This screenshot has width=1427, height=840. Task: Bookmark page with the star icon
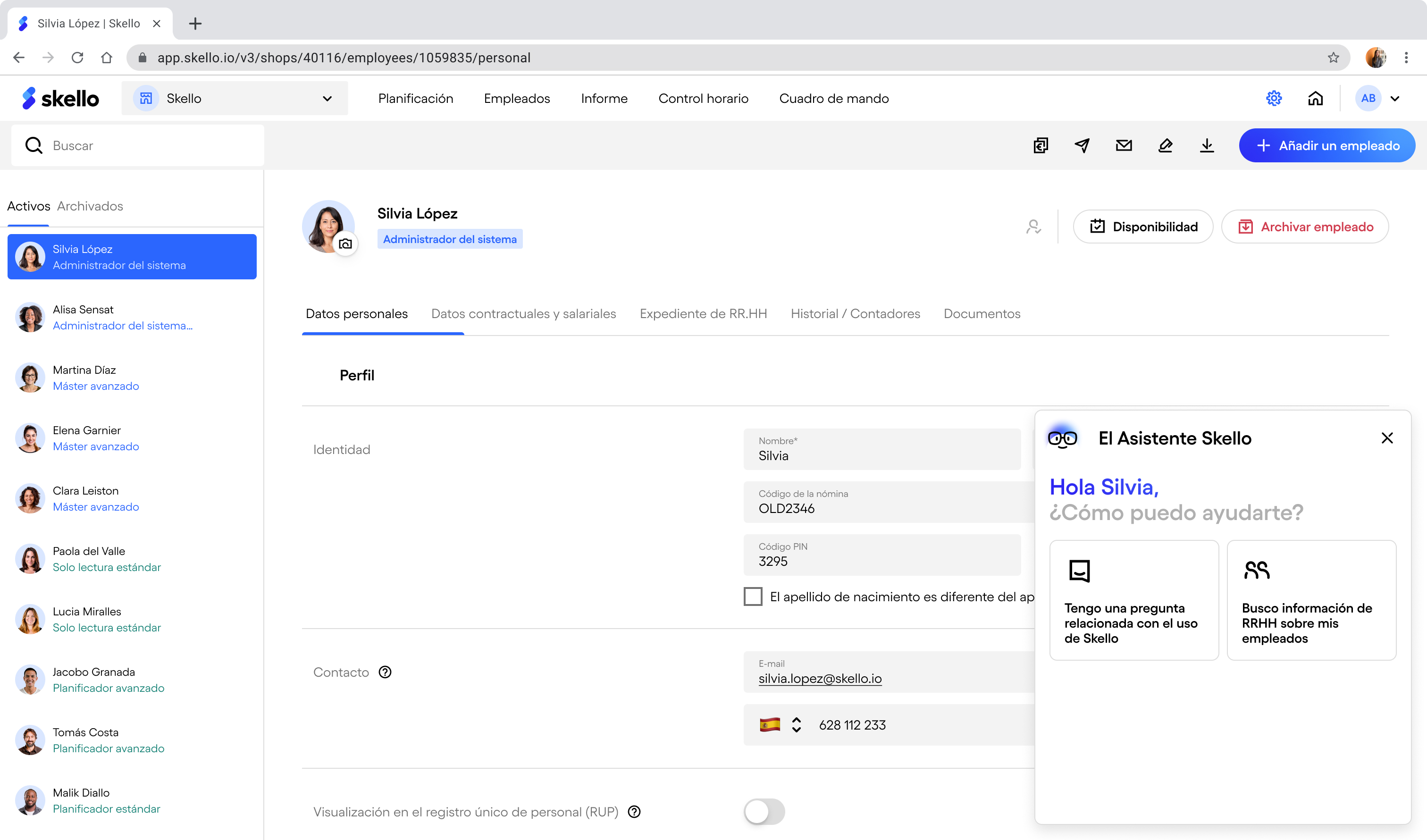tap(1333, 58)
